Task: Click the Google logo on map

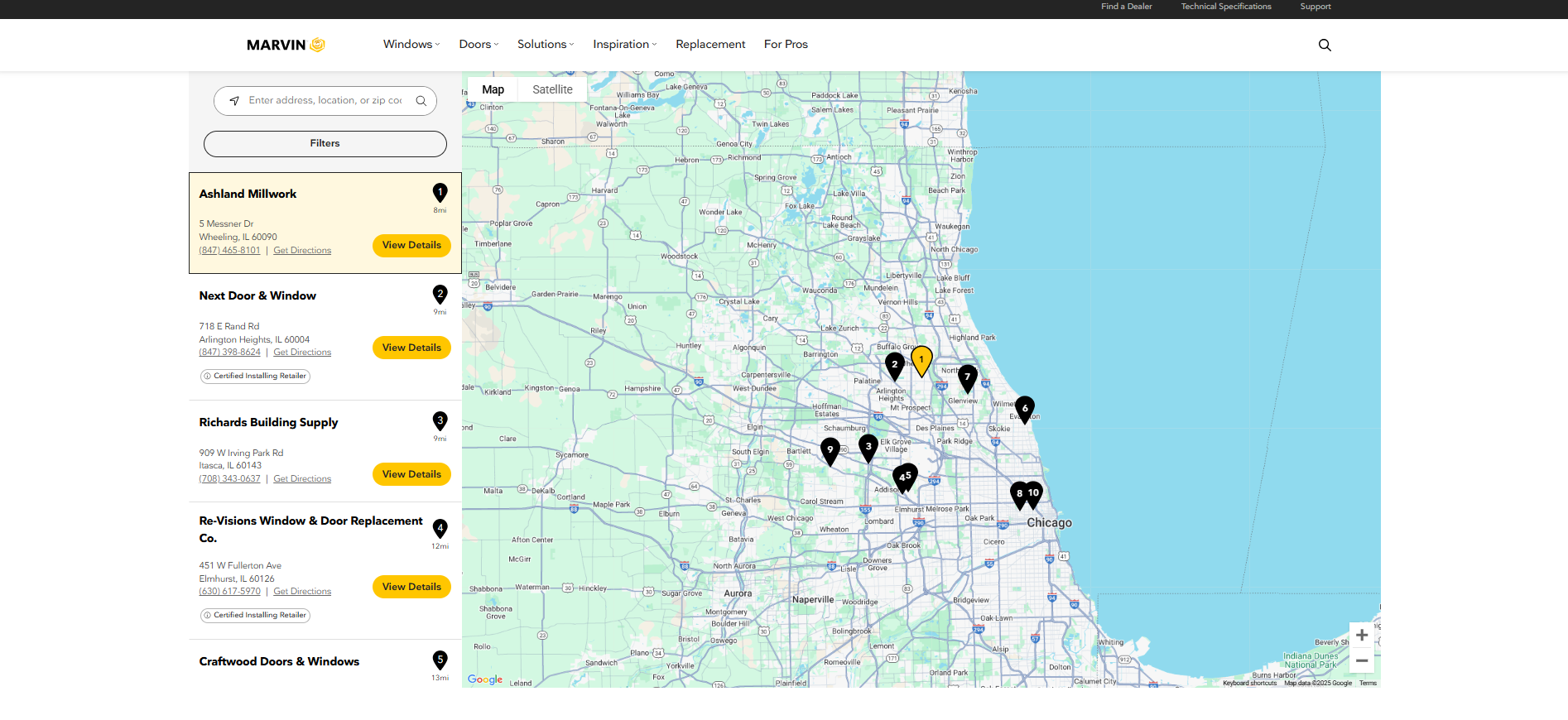Action: (x=485, y=679)
